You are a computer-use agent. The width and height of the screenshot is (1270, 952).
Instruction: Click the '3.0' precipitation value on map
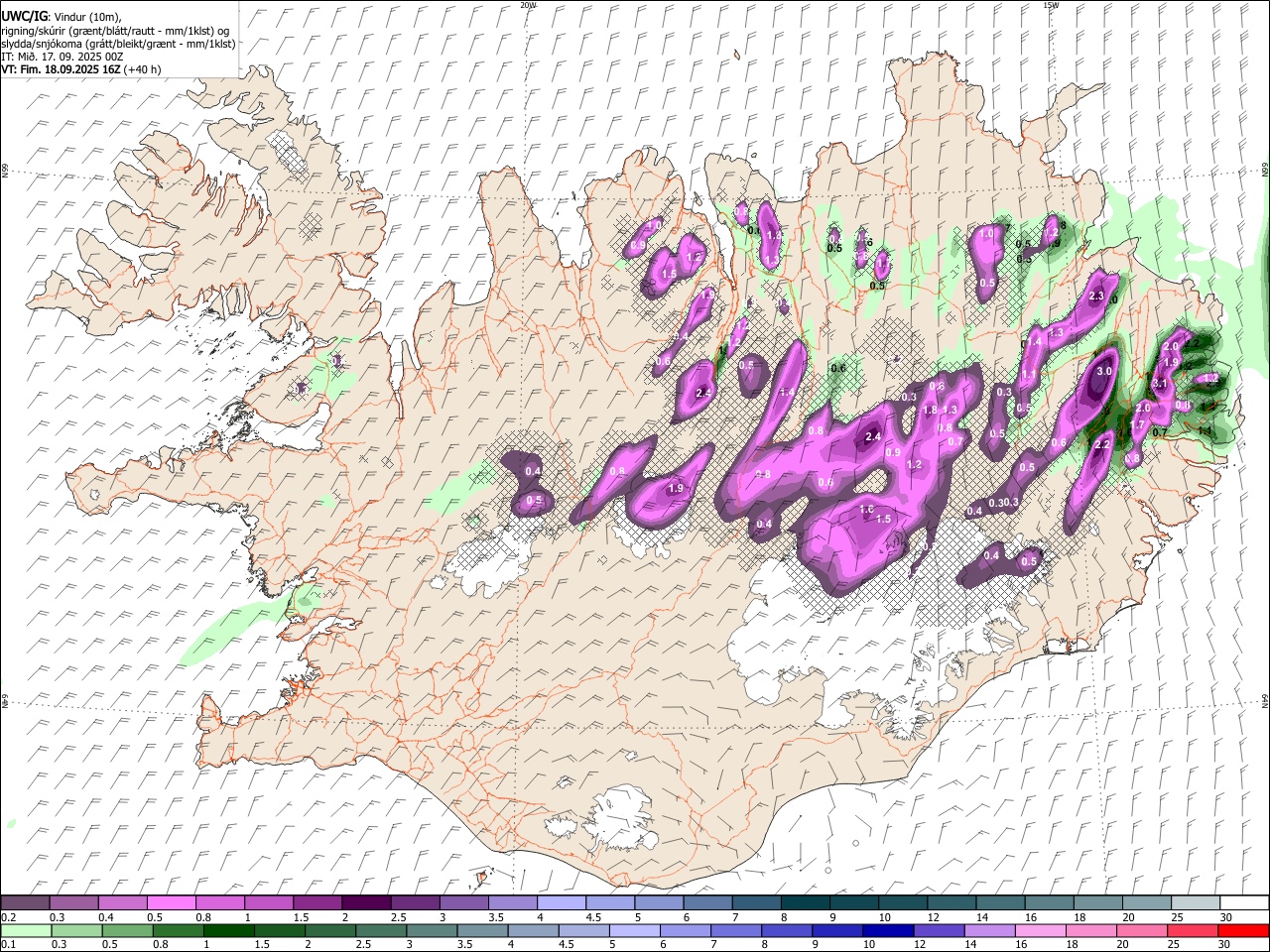pos(1102,371)
